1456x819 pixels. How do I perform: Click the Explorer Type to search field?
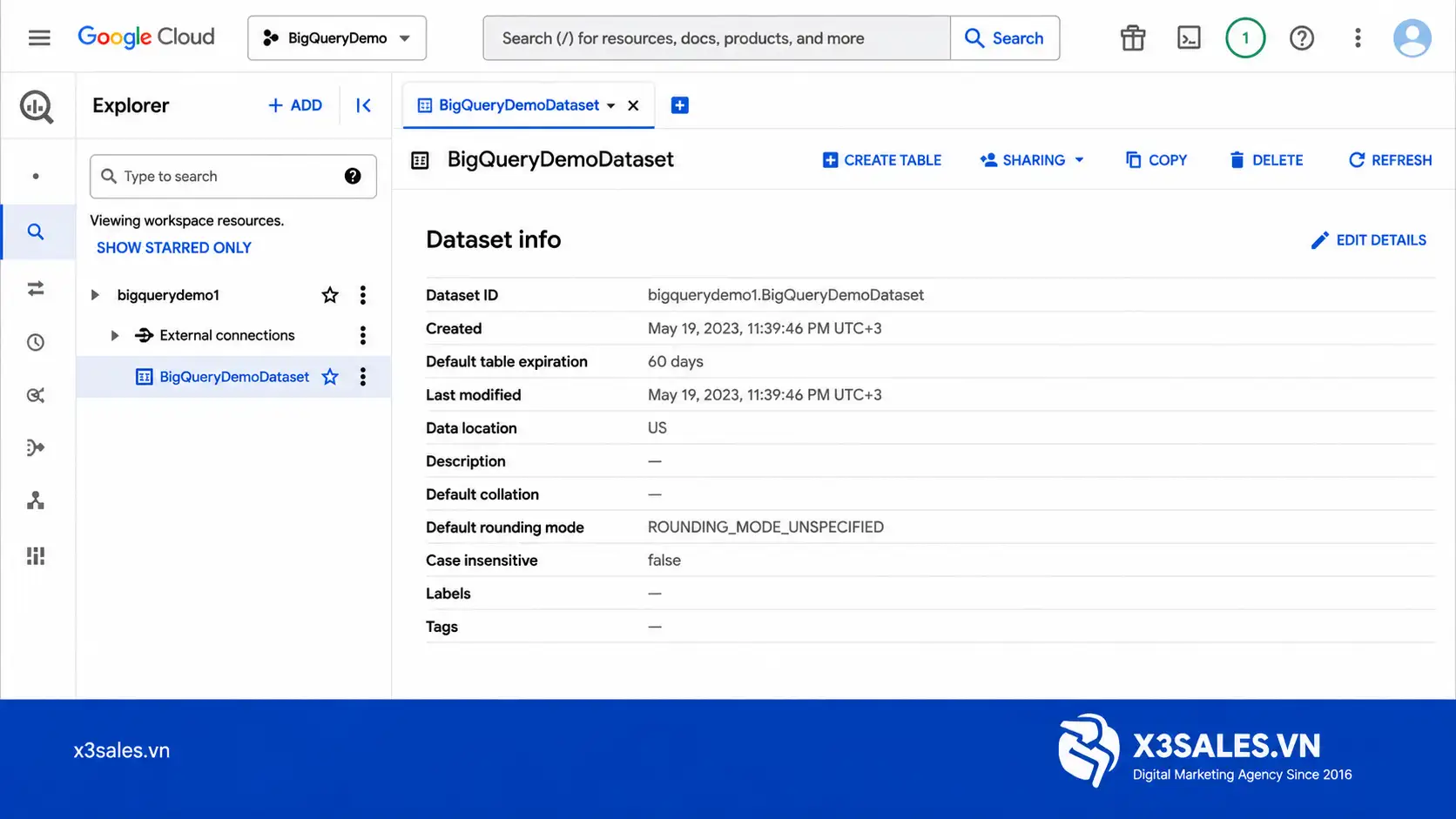coord(233,177)
